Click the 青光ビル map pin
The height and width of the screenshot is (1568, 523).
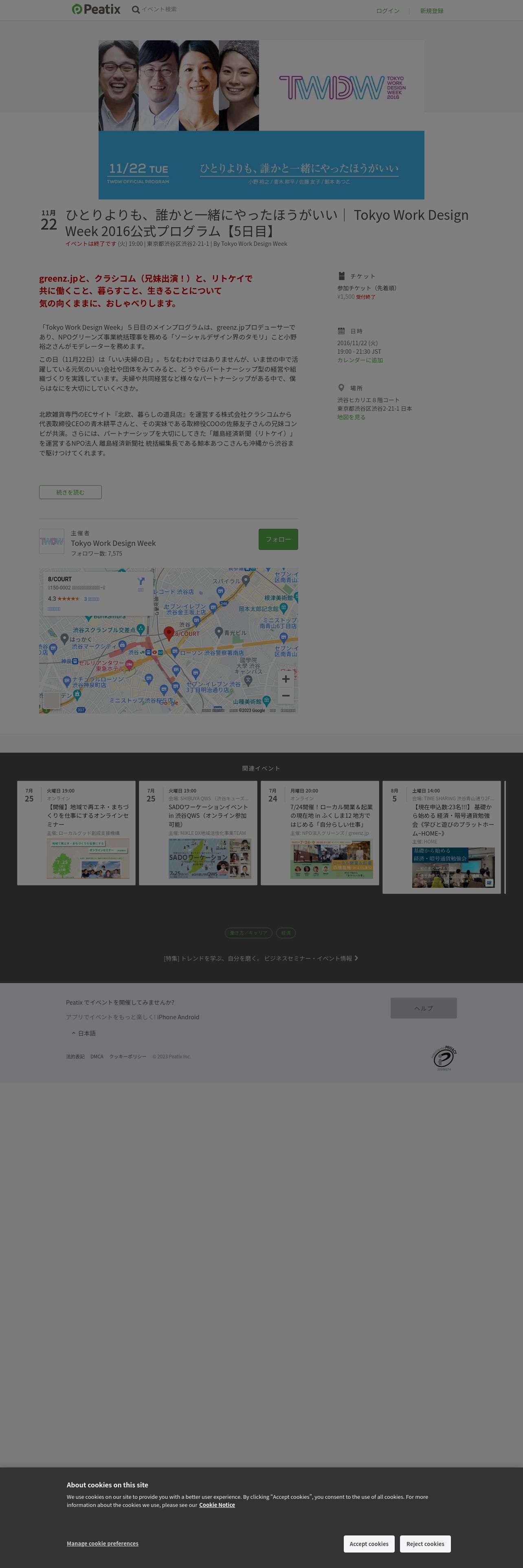click(219, 633)
